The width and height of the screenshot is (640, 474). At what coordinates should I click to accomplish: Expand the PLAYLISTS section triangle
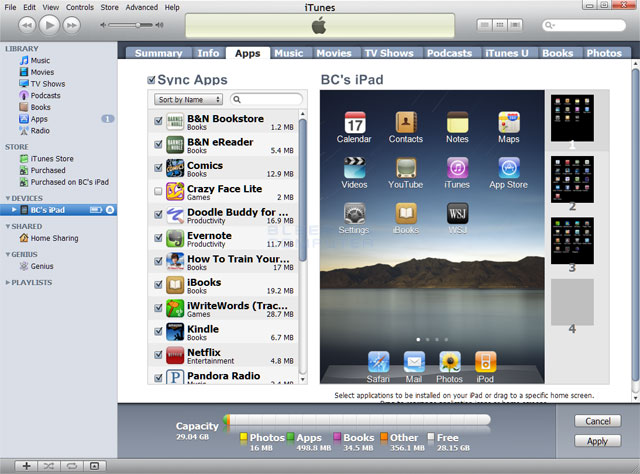point(8,283)
